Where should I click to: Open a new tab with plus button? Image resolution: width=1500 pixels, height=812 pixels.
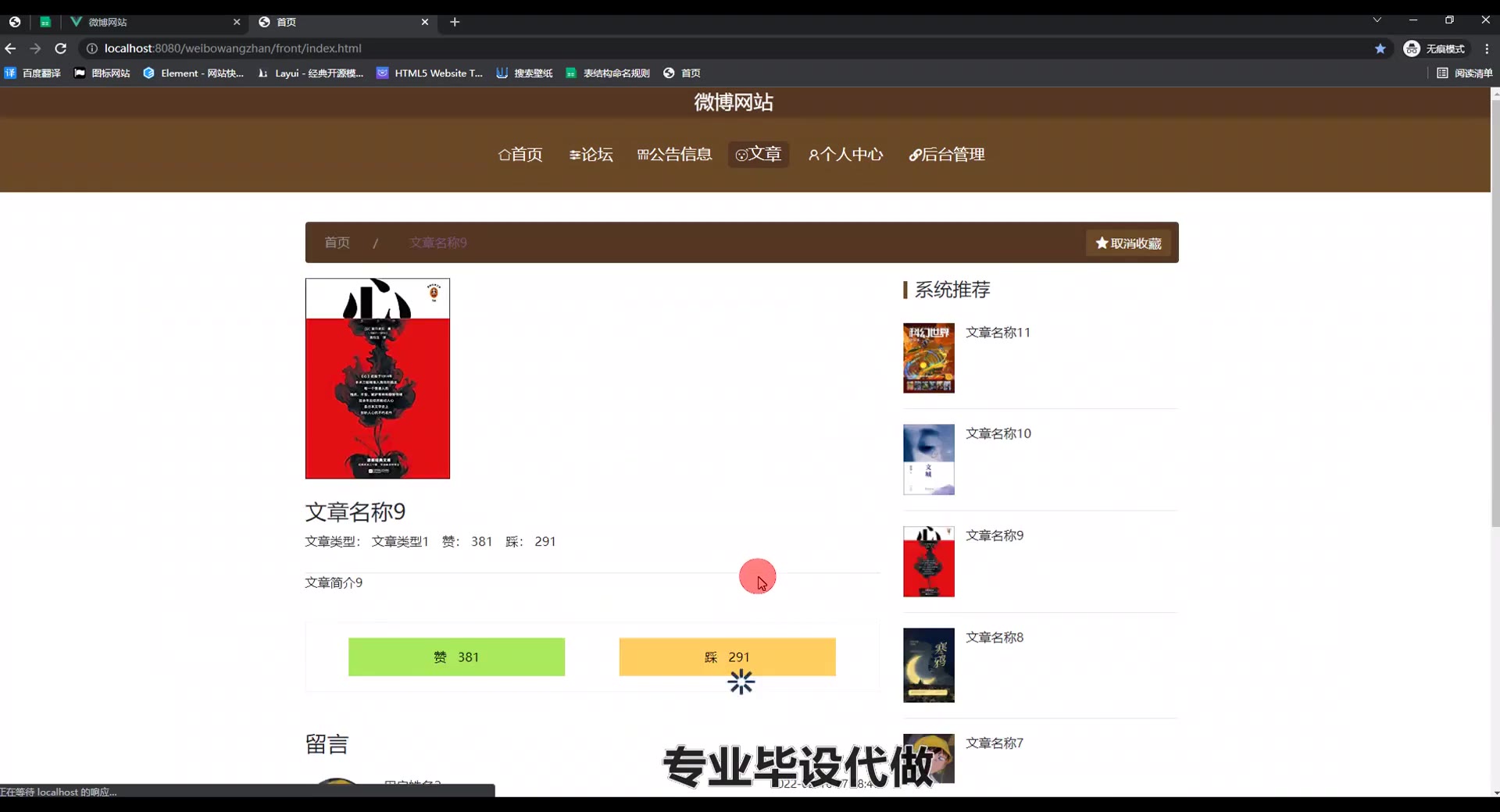tap(455, 22)
